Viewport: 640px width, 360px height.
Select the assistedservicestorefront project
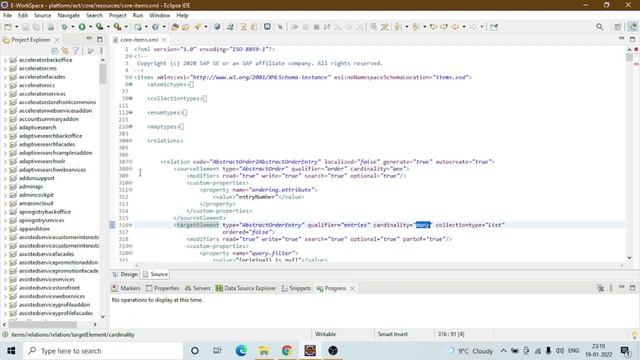click(49, 288)
